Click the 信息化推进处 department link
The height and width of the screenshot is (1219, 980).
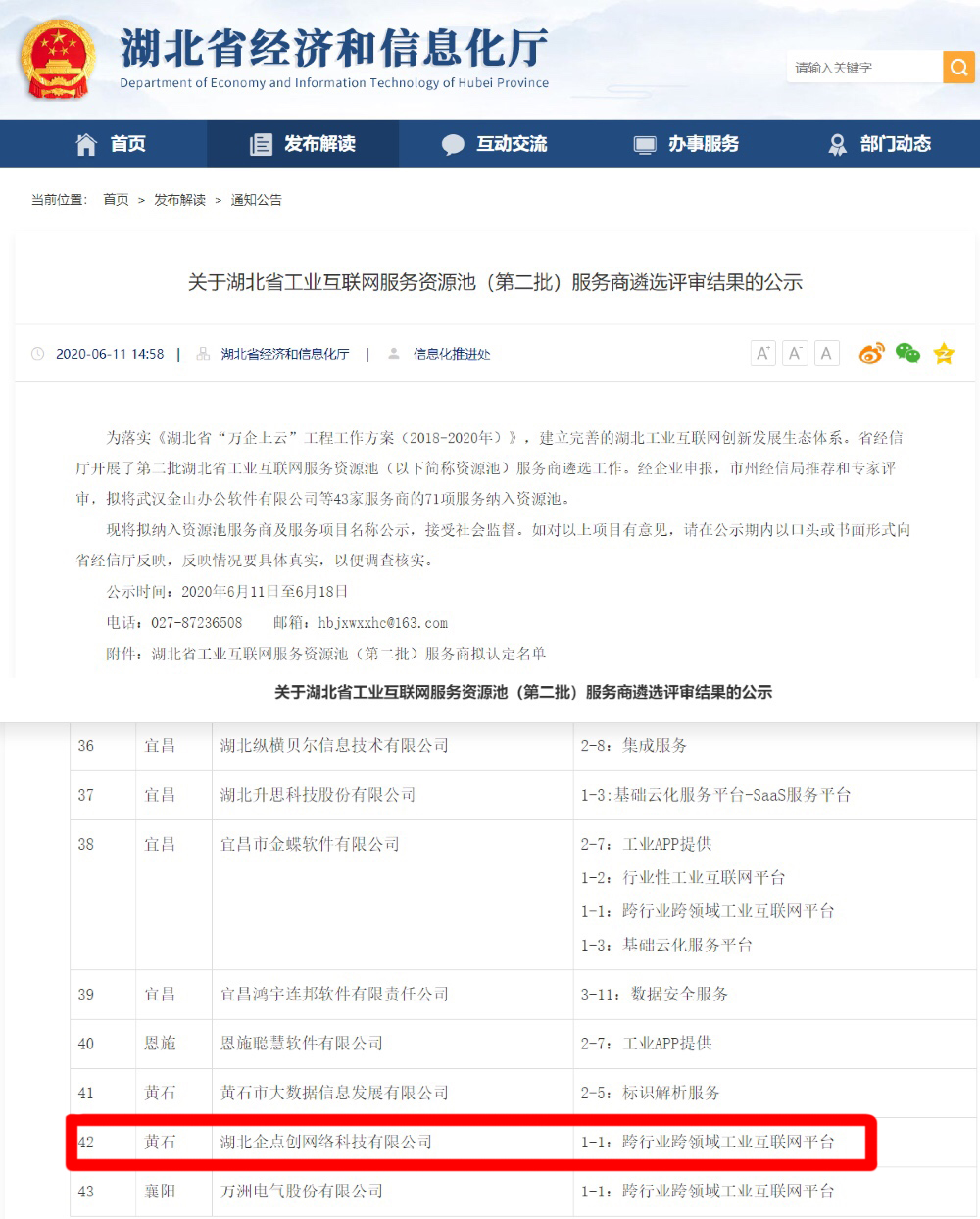[x=452, y=354]
